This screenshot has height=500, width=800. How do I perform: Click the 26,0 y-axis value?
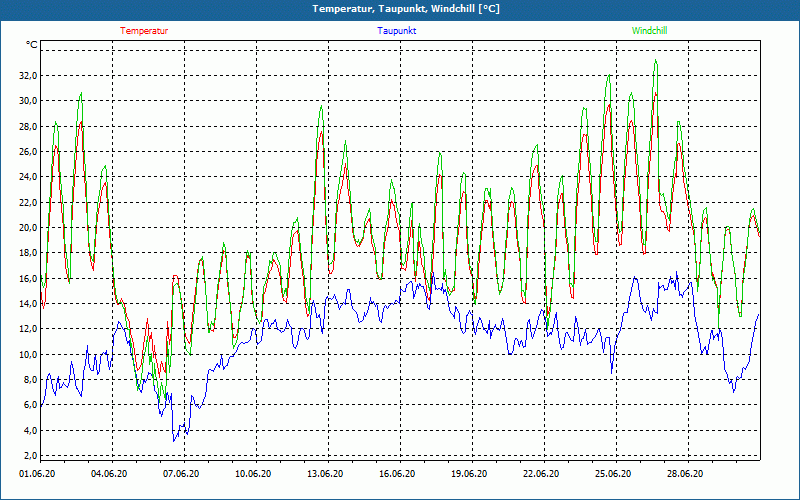coord(28,152)
